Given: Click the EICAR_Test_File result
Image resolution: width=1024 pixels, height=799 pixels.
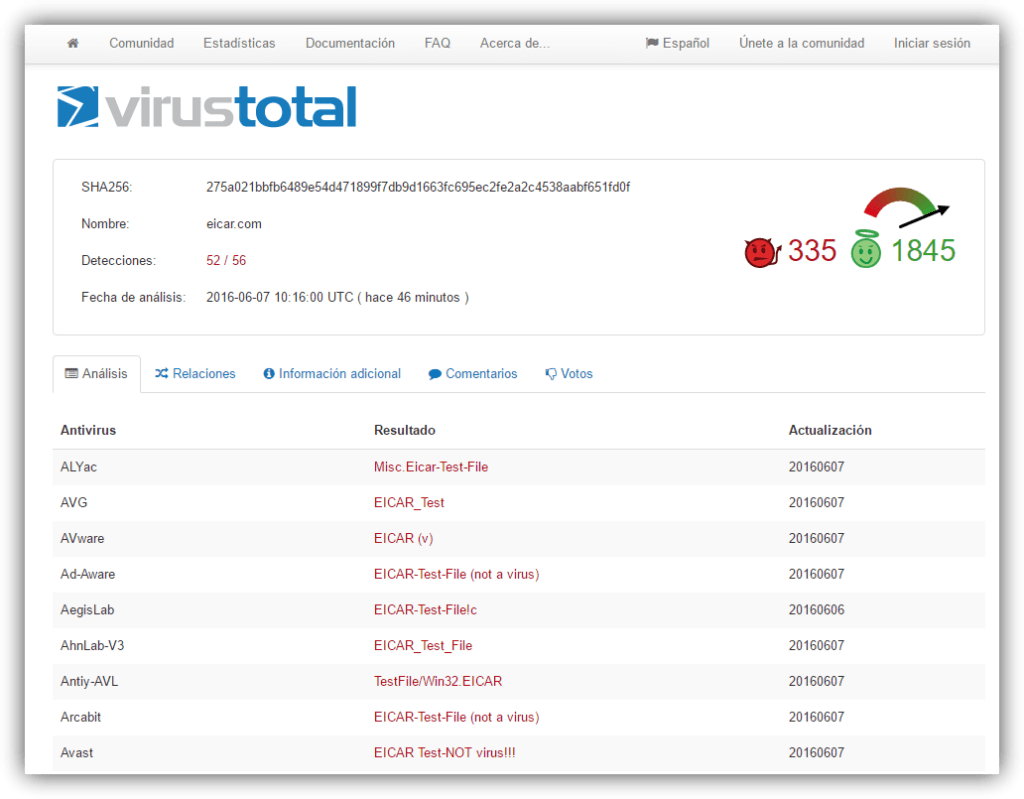Looking at the screenshot, I should (x=423, y=646).
